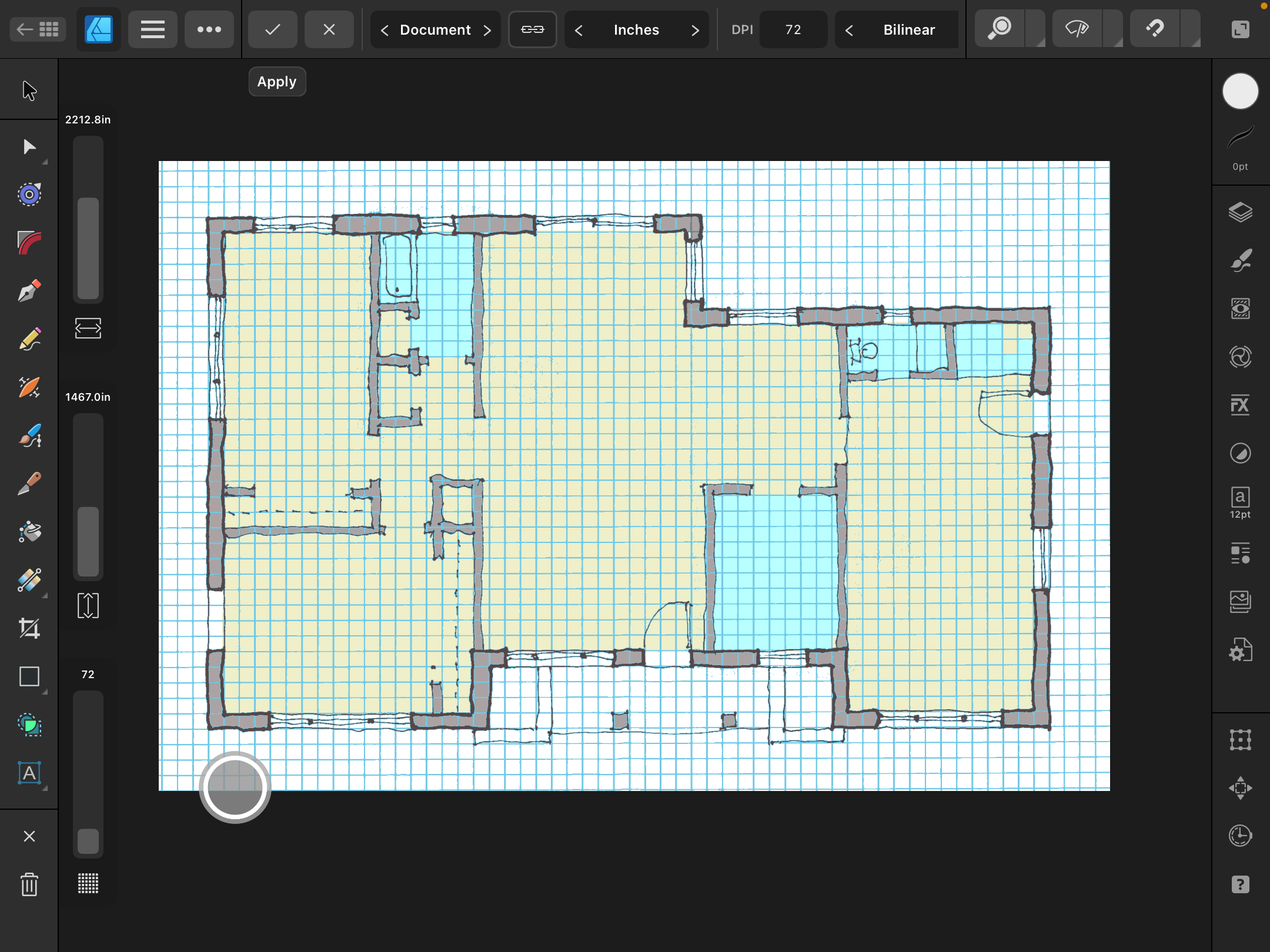Open the Document mode selector label
This screenshot has width=1270, height=952.
(435, 30)
